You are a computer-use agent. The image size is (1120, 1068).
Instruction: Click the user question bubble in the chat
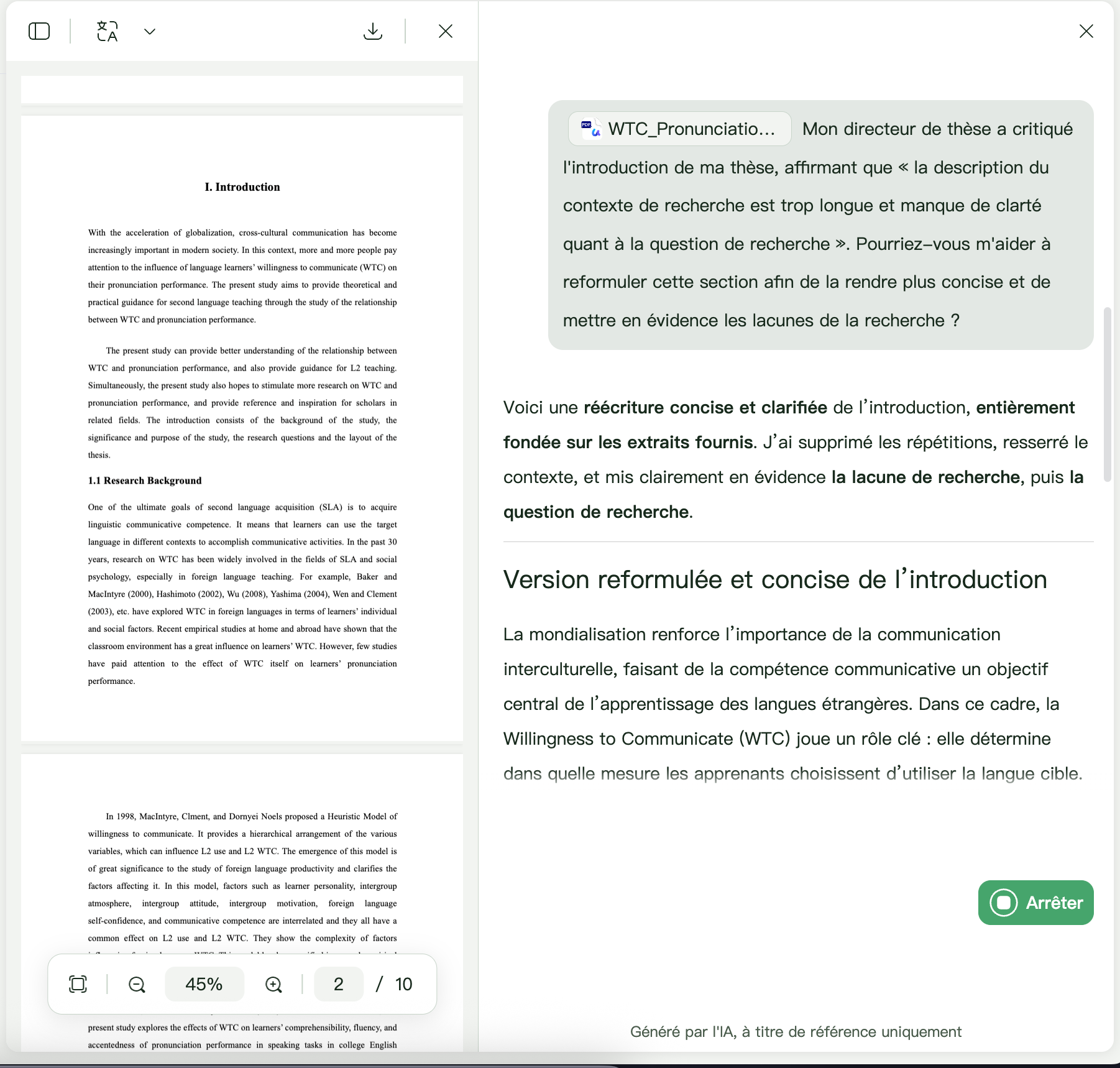pyautogui.click(x=820, y=224)
